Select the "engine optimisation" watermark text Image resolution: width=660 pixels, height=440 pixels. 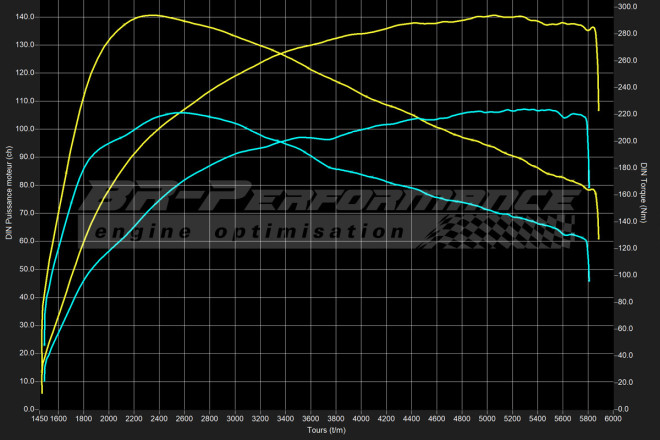tap(248, 232)
